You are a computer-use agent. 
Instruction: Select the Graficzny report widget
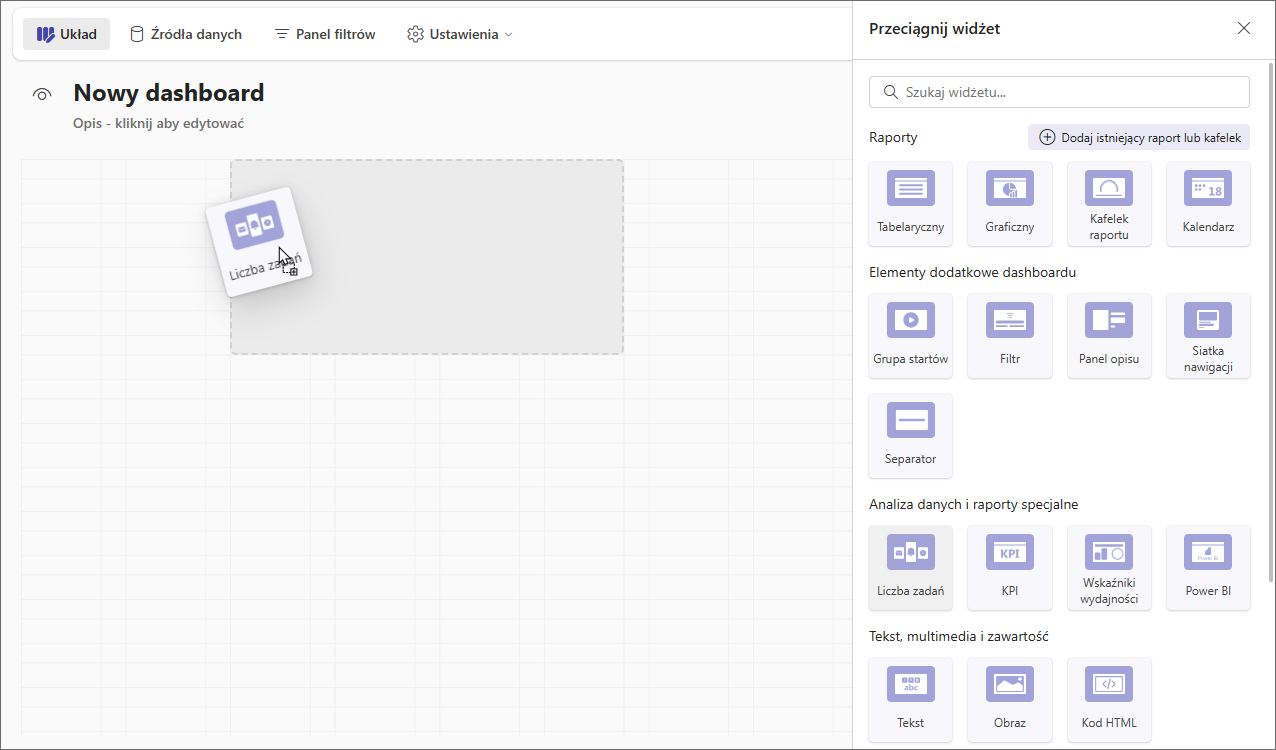1009,204
